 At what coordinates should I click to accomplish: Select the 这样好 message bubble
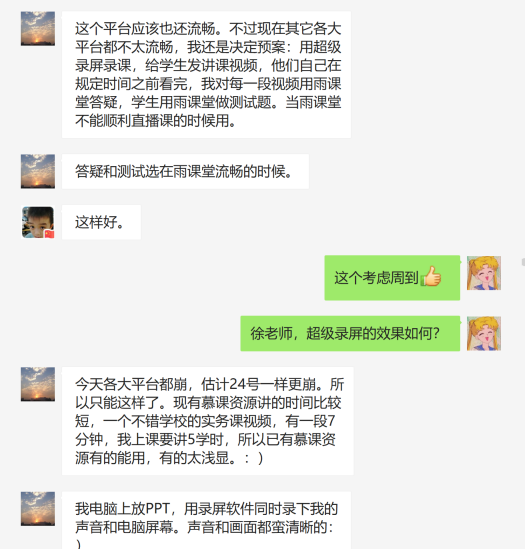tap(101, 222)
